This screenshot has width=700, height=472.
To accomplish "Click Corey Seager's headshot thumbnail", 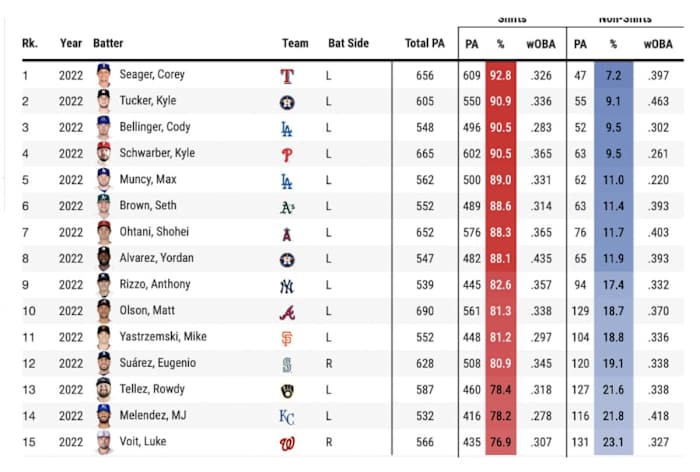I will point(103,75).
